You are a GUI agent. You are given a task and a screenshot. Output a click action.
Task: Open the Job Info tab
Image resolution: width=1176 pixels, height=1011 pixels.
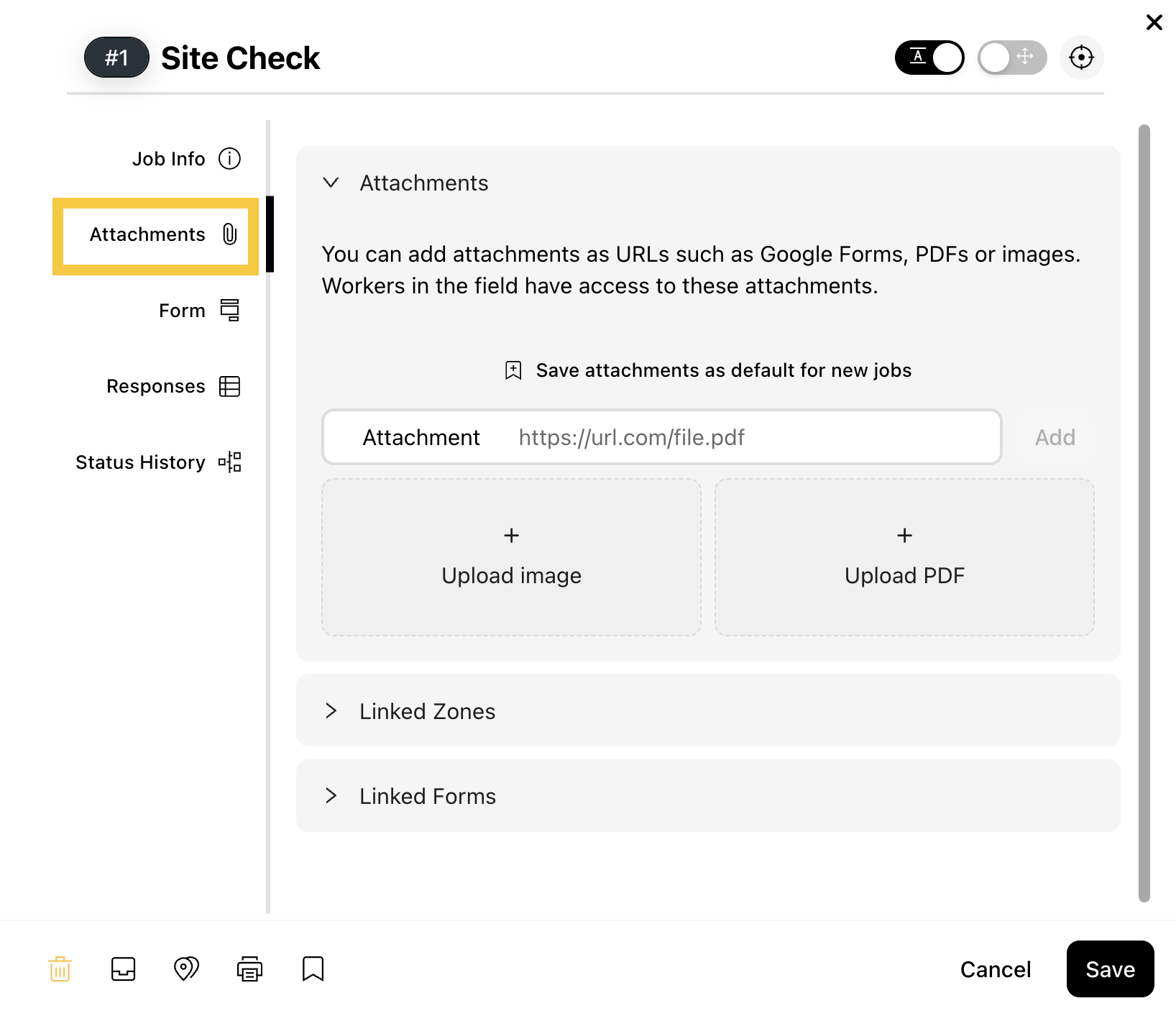click(x=186, y=159)
